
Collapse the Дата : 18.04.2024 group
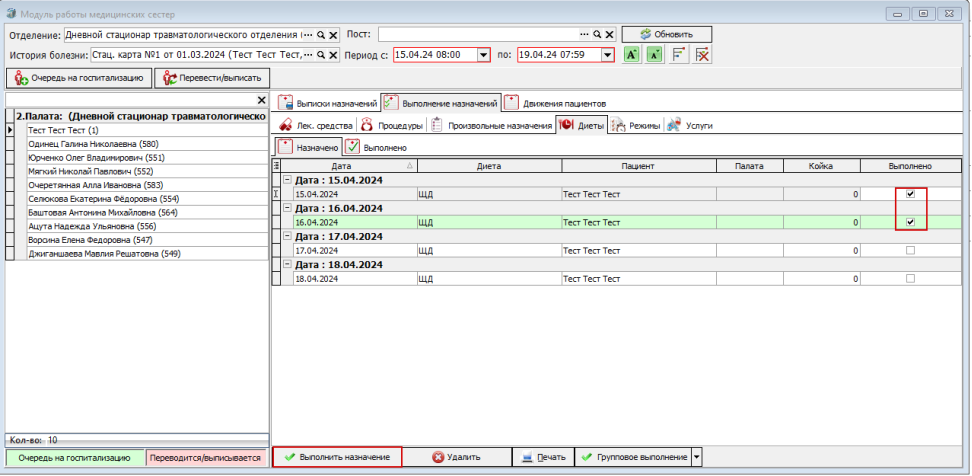coord(287,265)
